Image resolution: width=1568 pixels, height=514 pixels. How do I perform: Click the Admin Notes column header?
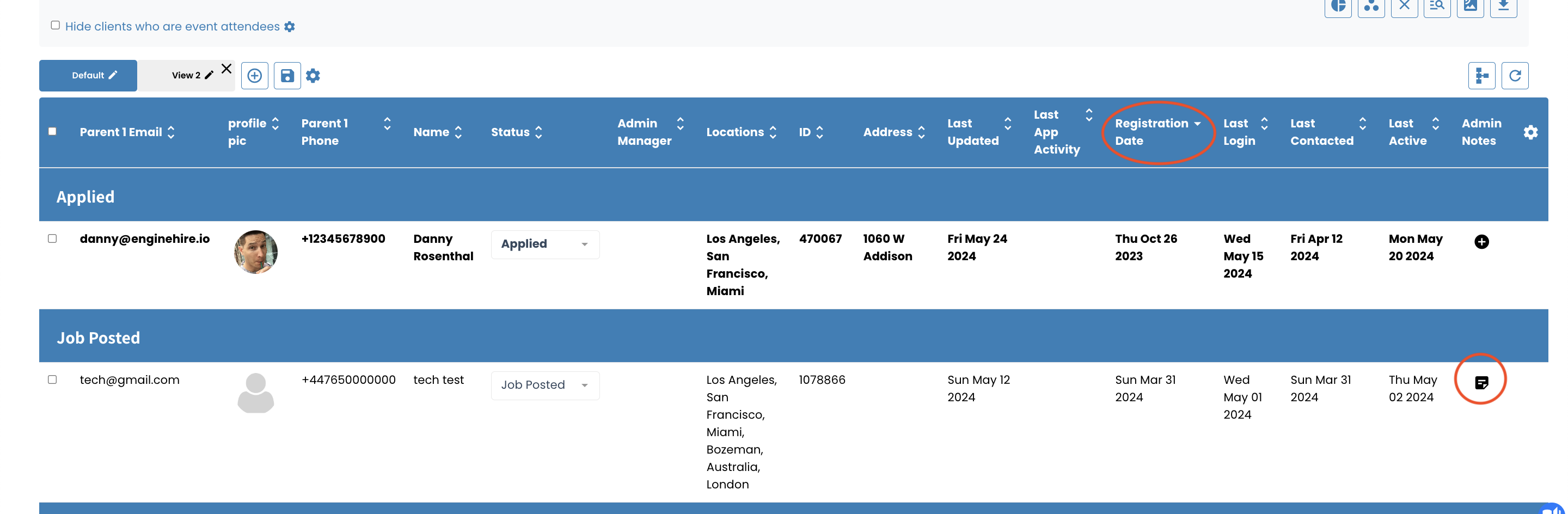tap(1481, 132)
